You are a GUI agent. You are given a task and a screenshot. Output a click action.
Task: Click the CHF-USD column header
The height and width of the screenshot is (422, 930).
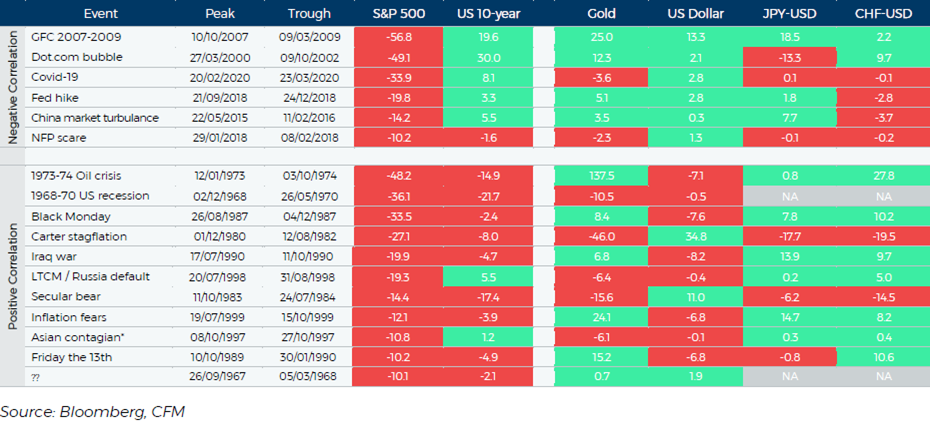coord(881,14)
